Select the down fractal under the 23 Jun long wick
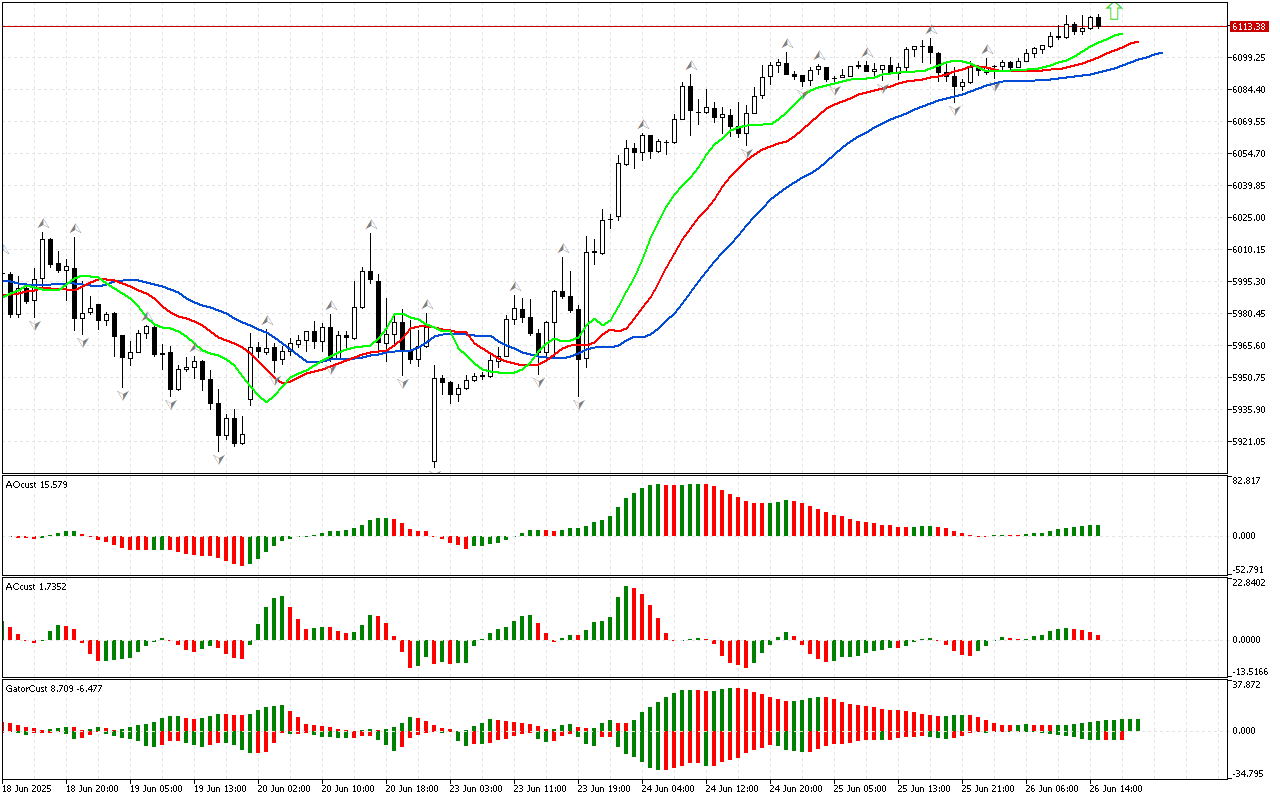The width and height of the screenshot is (1280, 800). pos(578,403)
